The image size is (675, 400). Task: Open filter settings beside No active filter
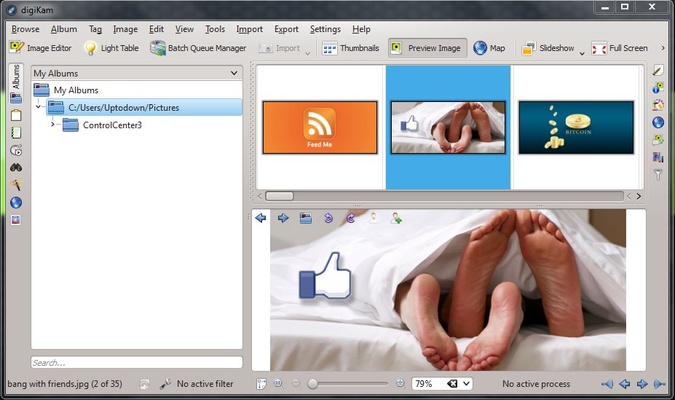[x=165, y=384]
